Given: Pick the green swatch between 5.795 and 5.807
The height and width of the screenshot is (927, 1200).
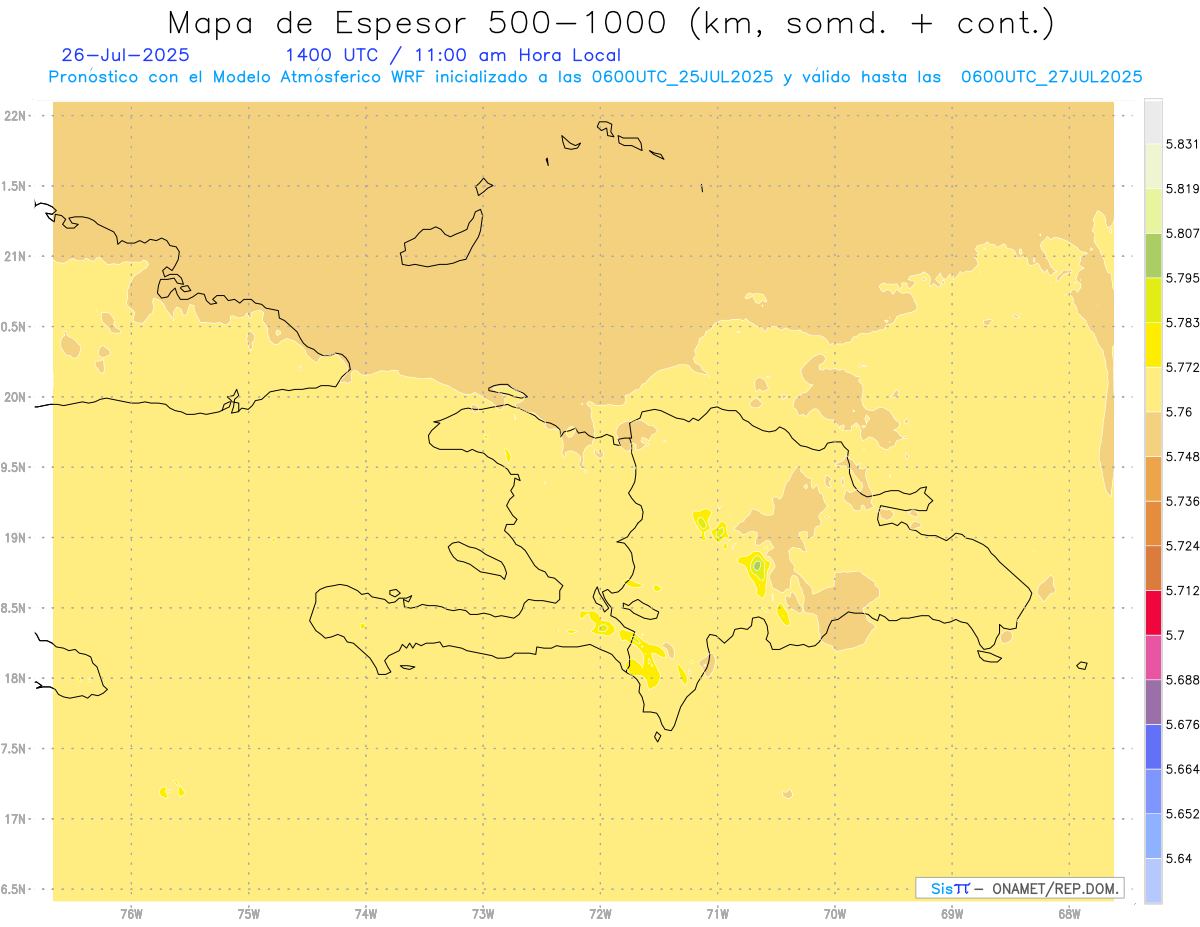Looking at the screenshot, I should point(1153,255).
